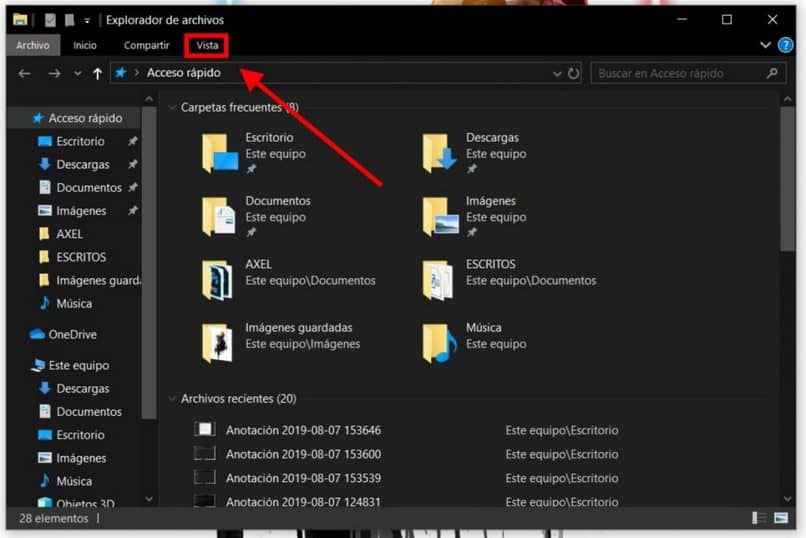Refresh the Acceso rápido view

pyautogui.click(x=573, y=73)
